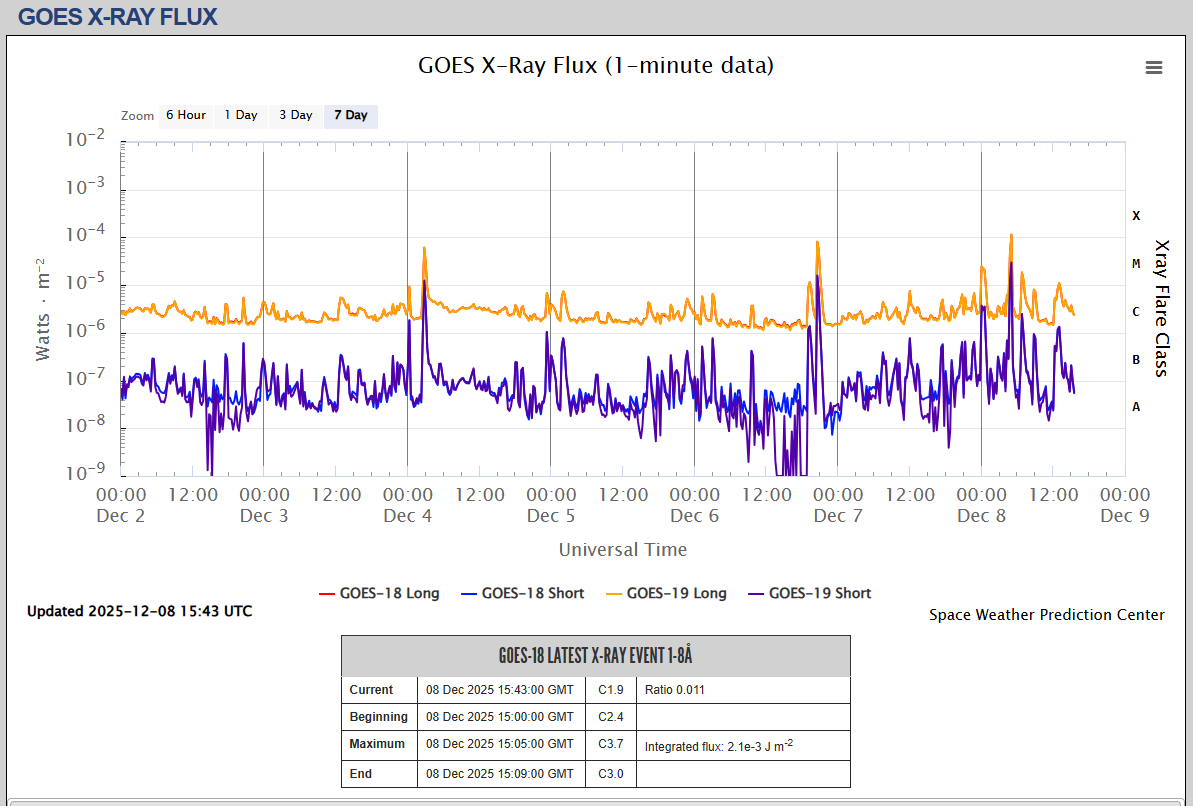Hide the GOES-19 Short series
The width and height of the screenshot is (1193, 806).
pyautogui.click(x=808, y=593)
